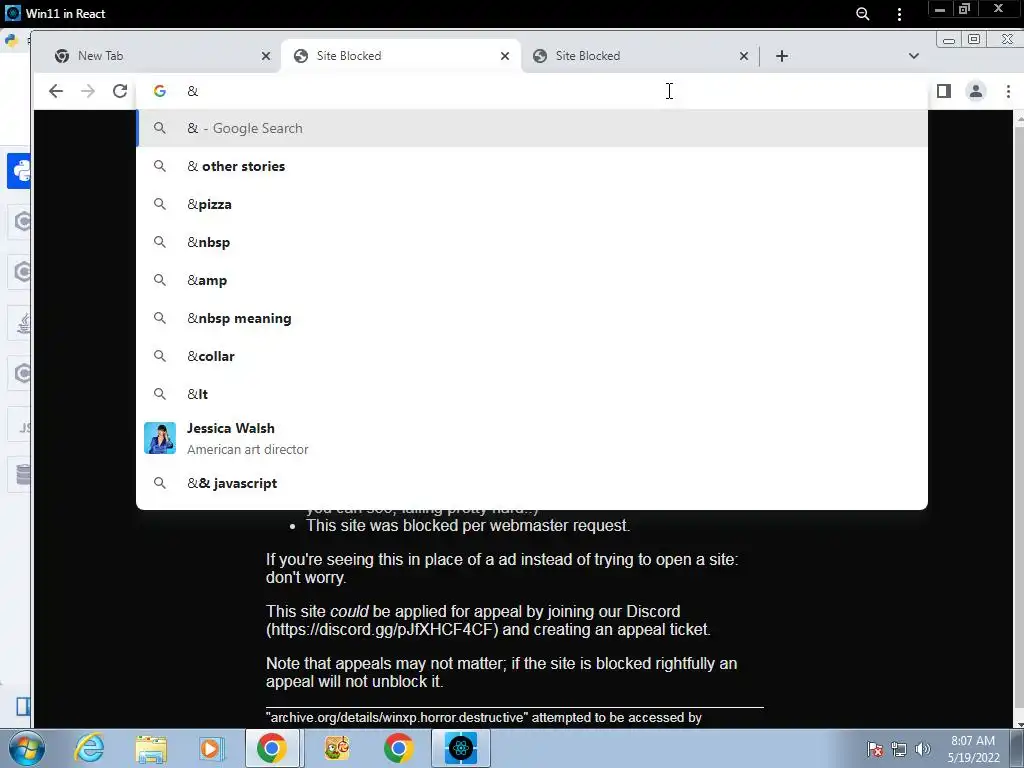Viewport: 1024px width, 768px height.
Task: Open the Jessica Walsh entity suggestion
Action: click(532, 438)
